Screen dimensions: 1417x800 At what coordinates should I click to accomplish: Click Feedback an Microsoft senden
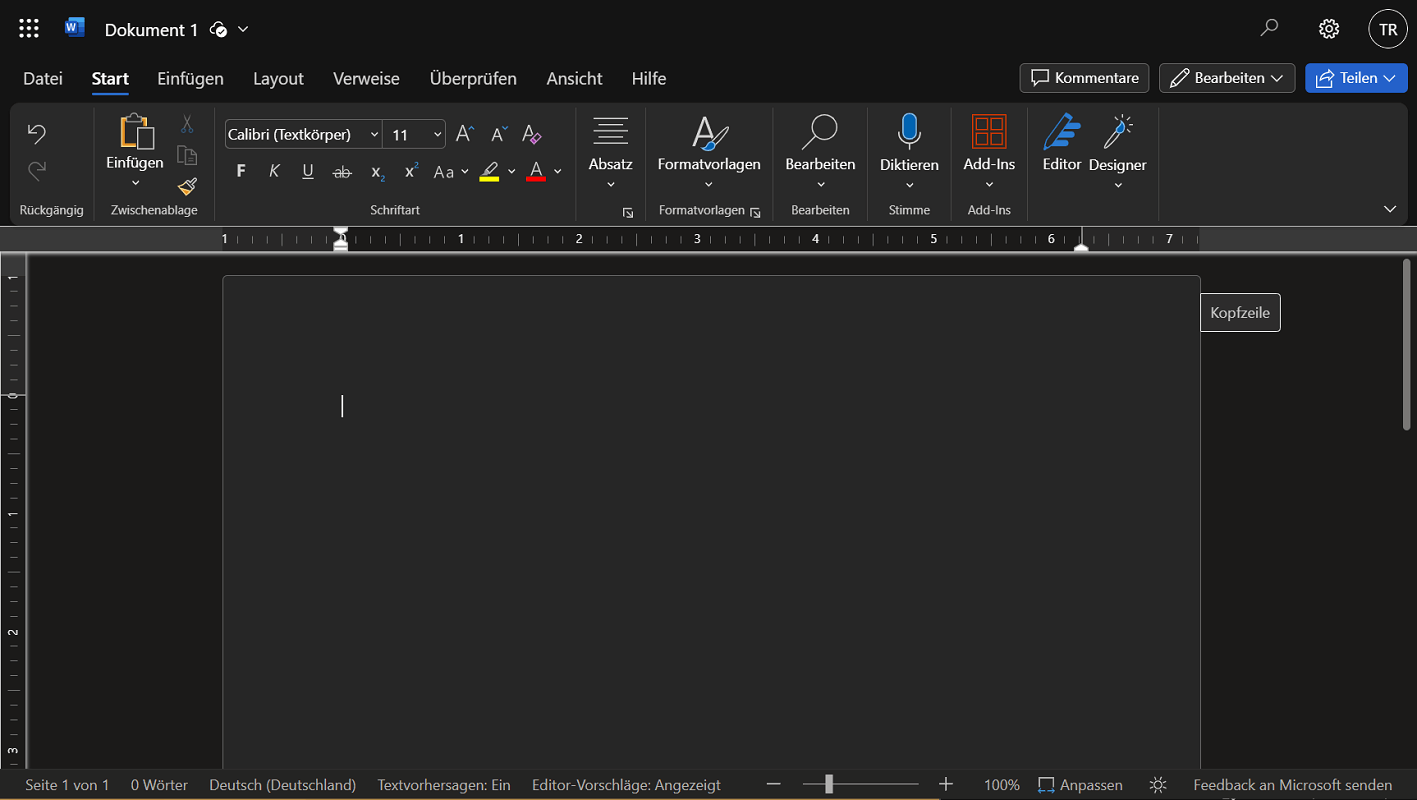(x=1292, y=785)
